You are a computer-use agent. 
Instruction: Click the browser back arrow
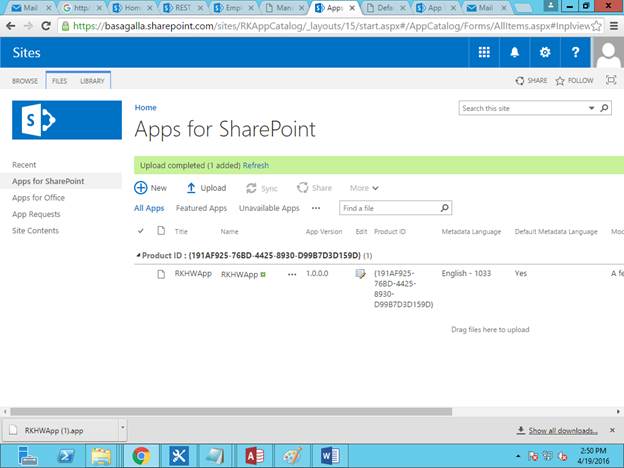(x=11, y=26)
